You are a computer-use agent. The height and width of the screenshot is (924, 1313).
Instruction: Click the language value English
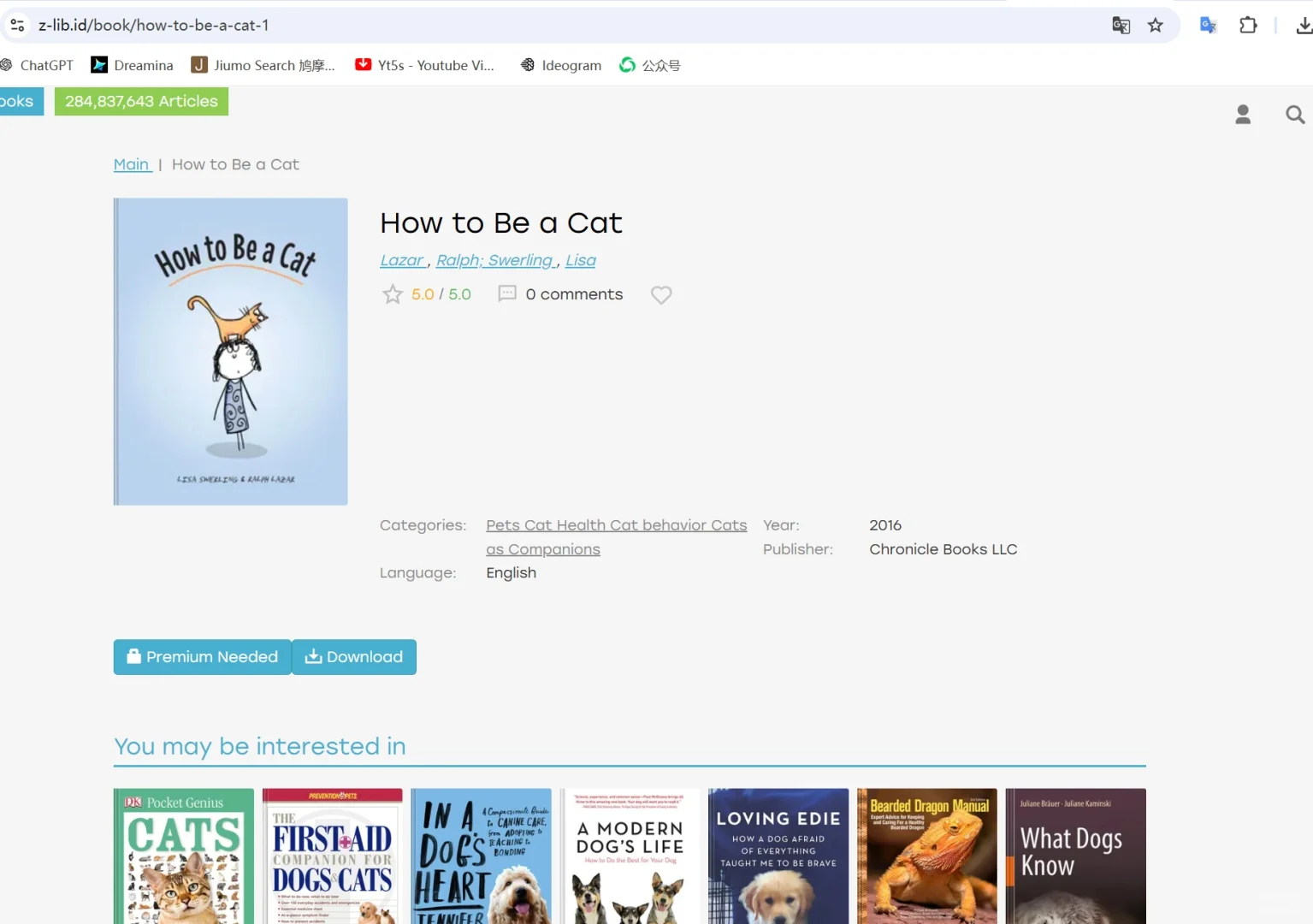pos(512,573)
